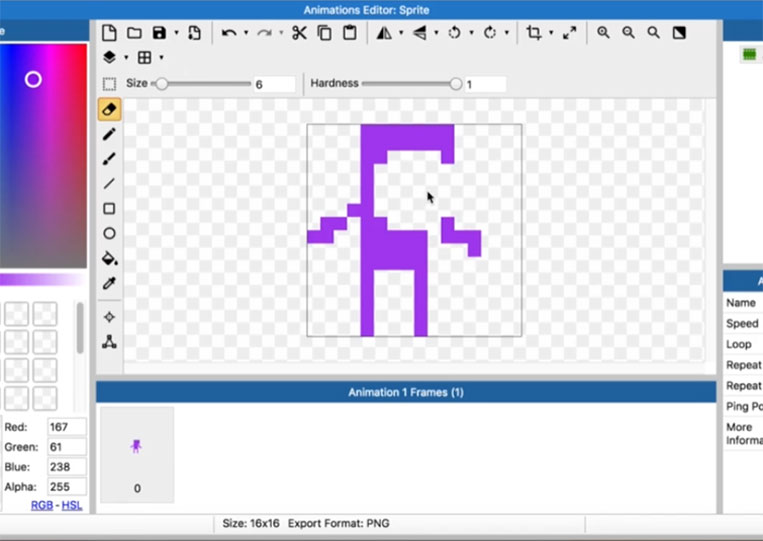Click the Name property row
Image resolution: width=763 pixels, height=541 pixels.
[x=743, y=303]
